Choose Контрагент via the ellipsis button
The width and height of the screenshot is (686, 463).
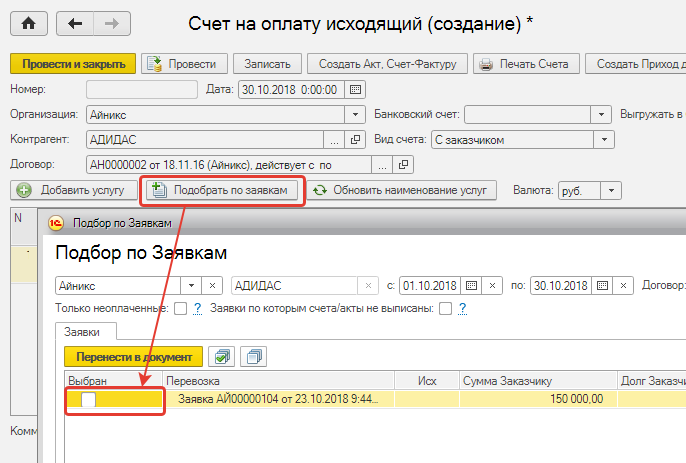pos(334,140)
